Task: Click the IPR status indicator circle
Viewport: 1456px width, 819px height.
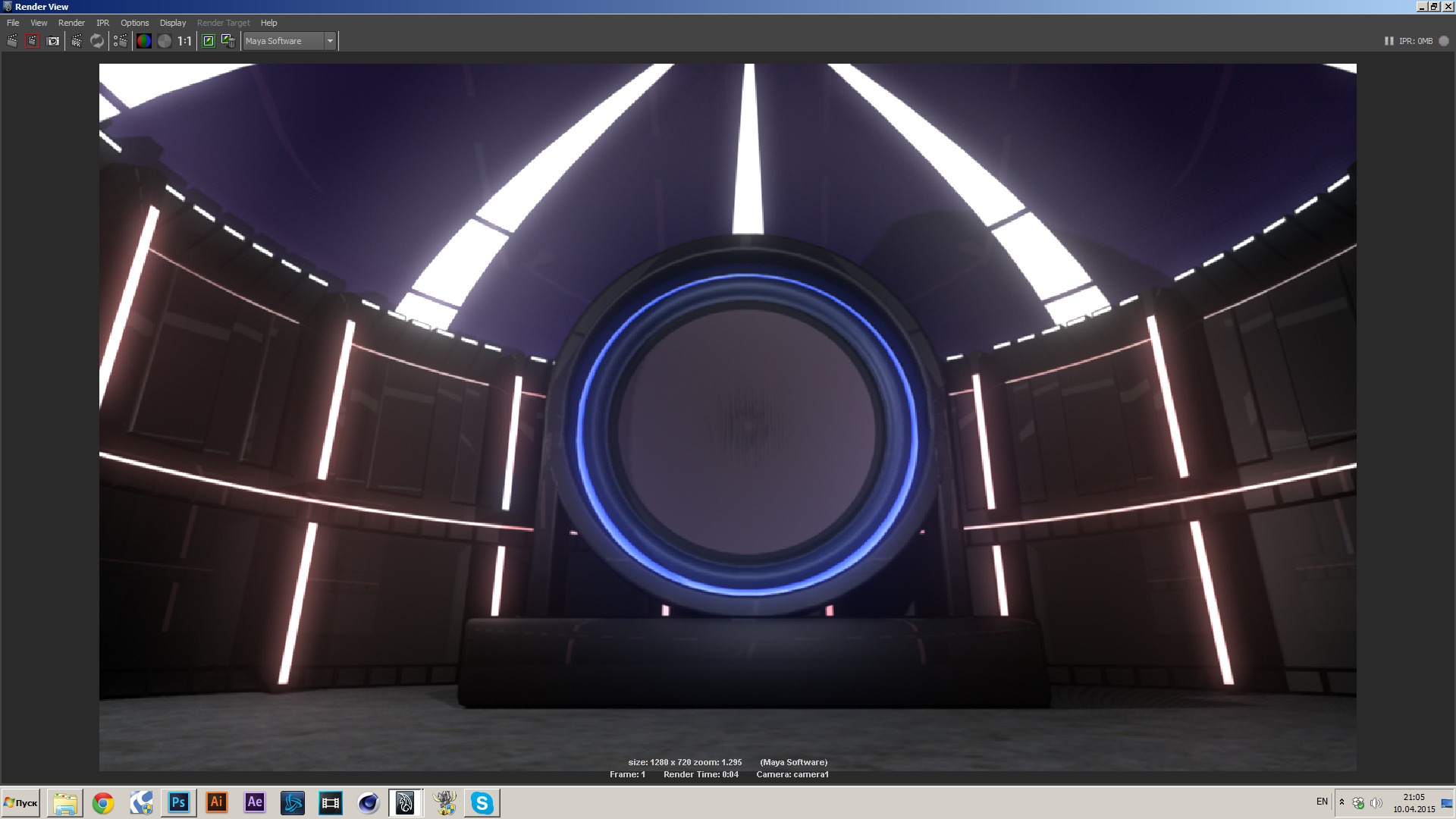Action: 1444,41
